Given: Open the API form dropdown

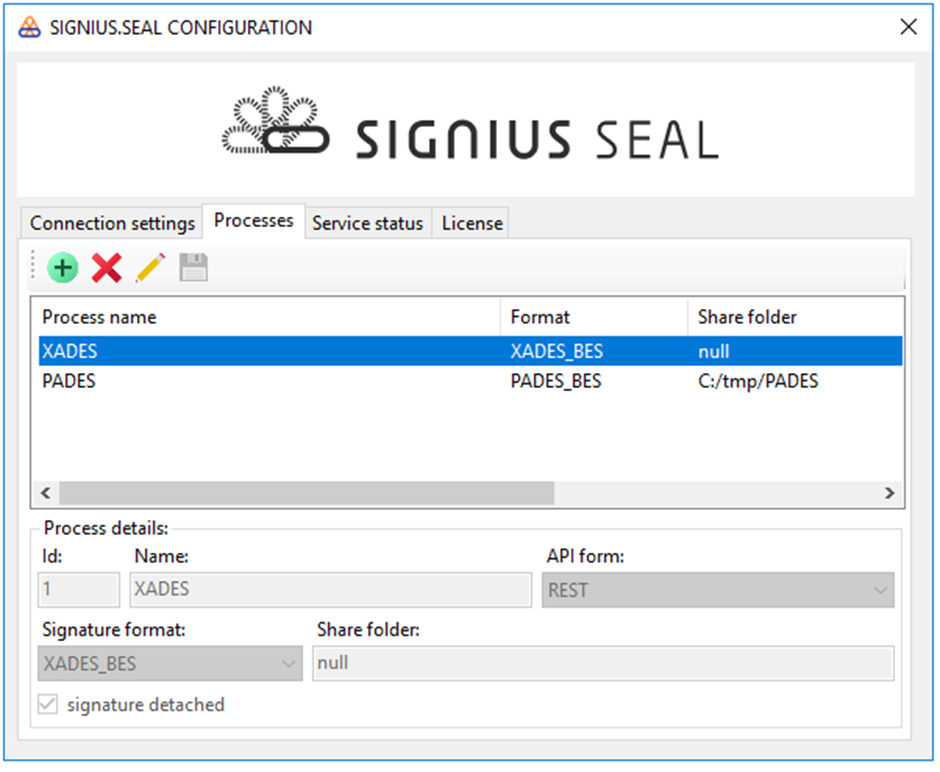Looking at the screenshot, I should [717, 590].
